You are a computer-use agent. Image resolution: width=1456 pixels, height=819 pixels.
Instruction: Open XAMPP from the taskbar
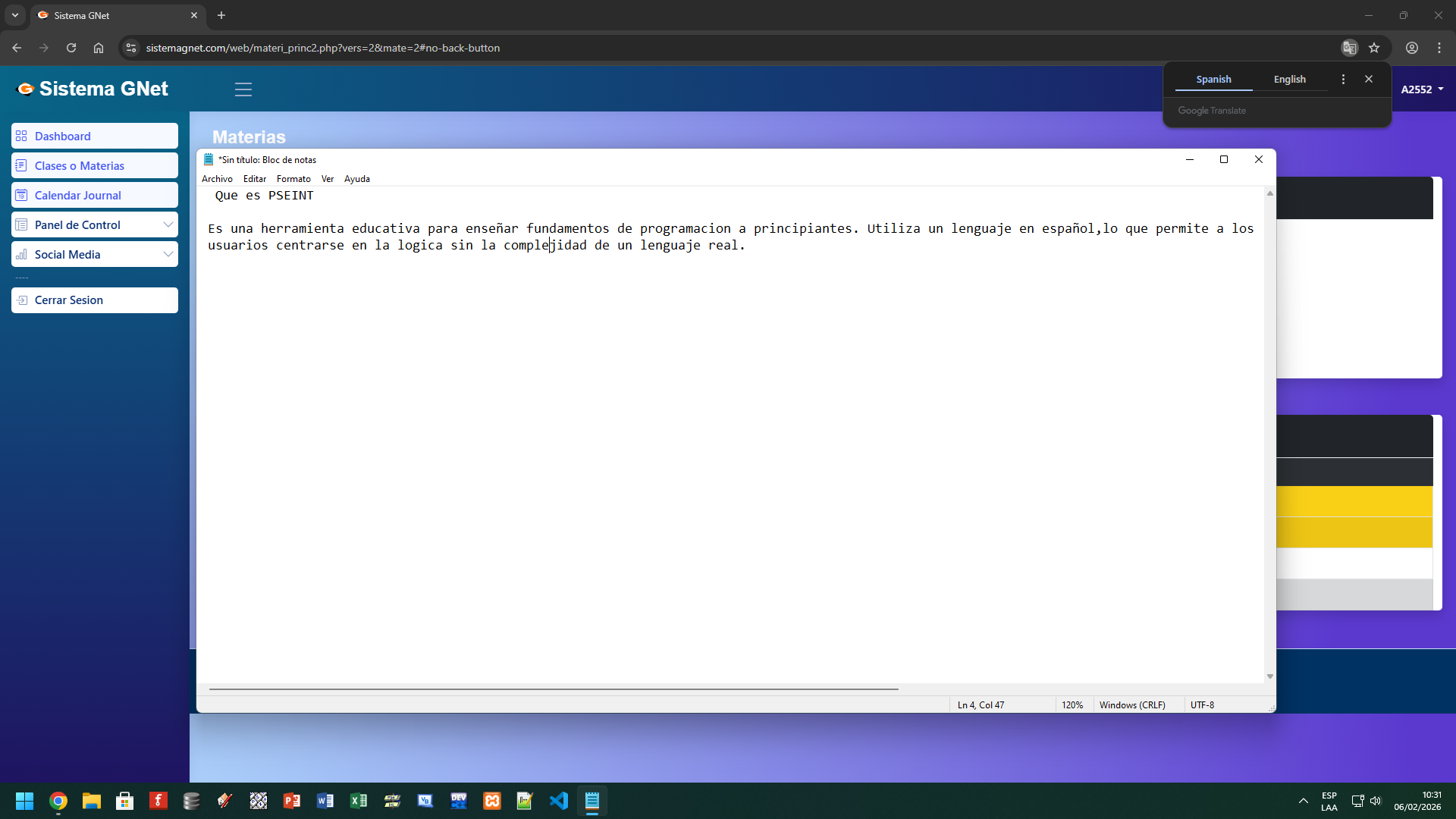[x=492, y=801]
